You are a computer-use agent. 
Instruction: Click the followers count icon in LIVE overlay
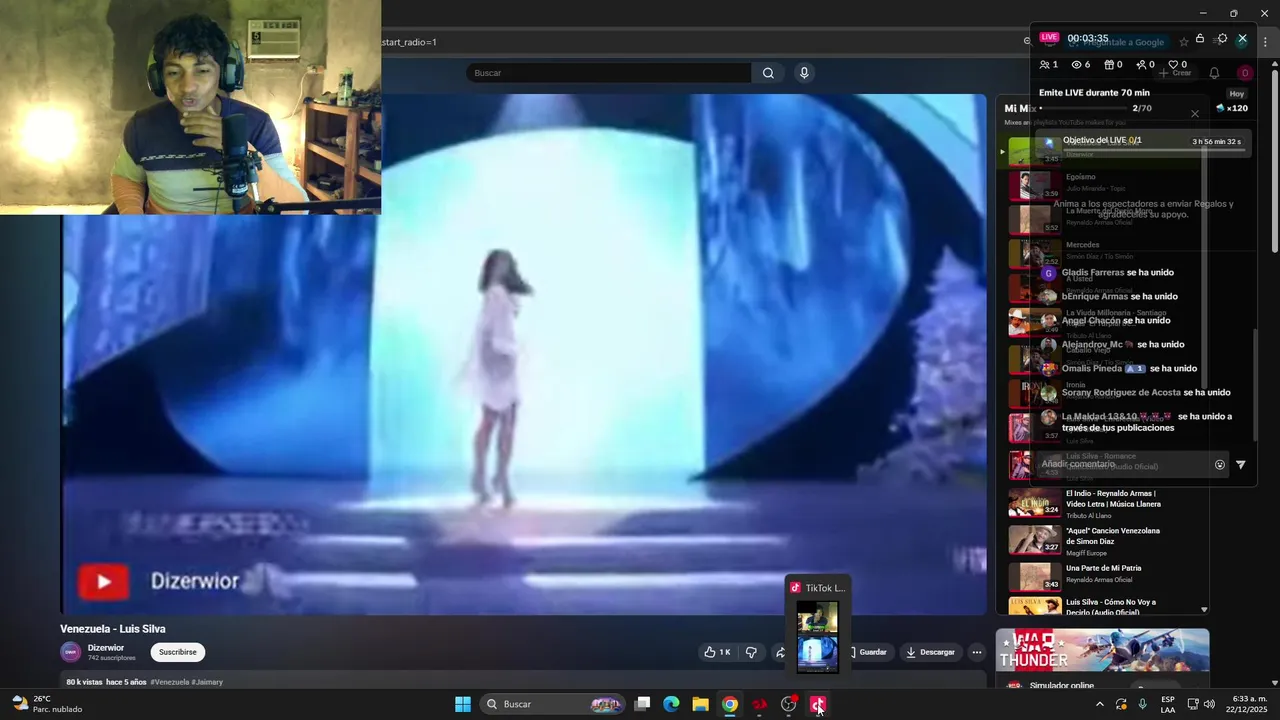pyautogui.click(x=1146, y=65)
